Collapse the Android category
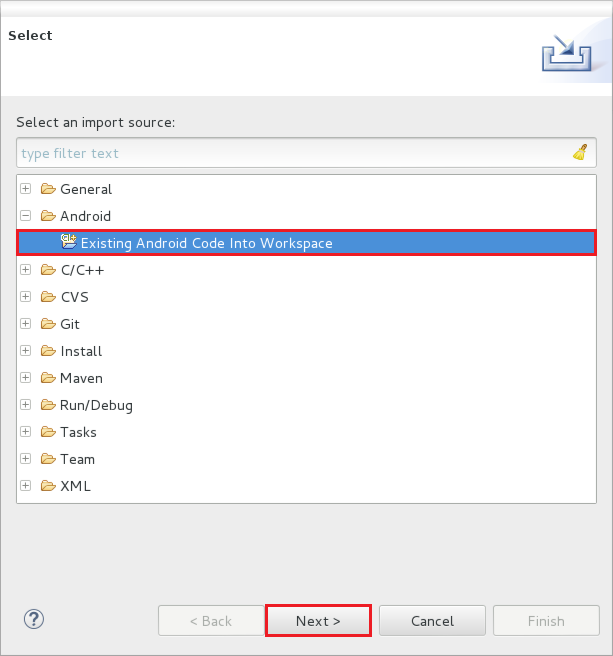The image size is (613, 656). [26, 216]
